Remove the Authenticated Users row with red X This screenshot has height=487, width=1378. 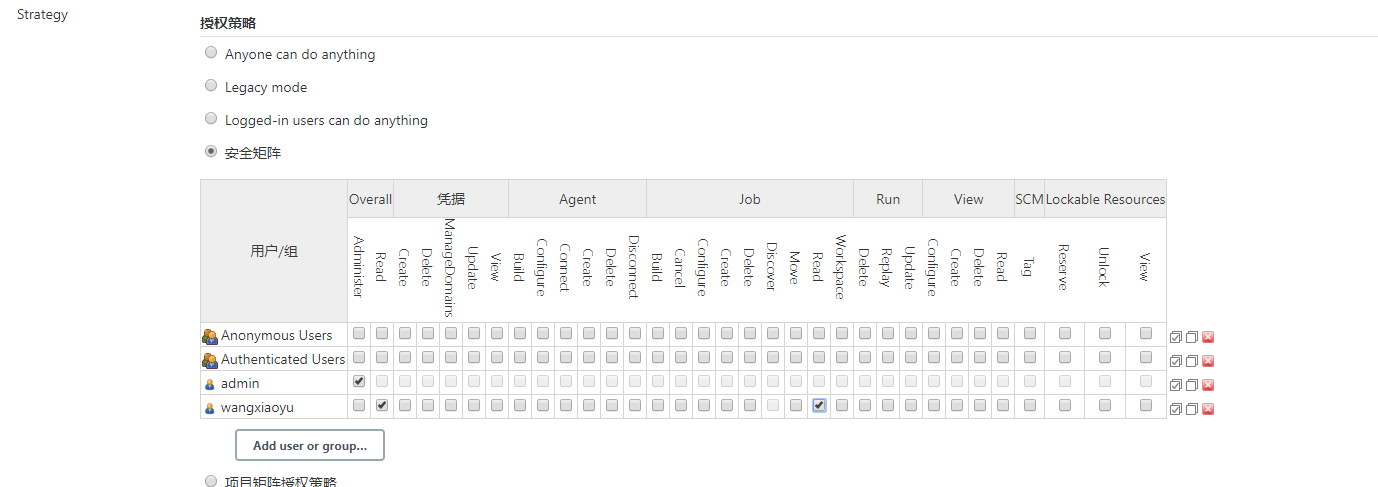pyautogui.click(x=1208, y=361)
